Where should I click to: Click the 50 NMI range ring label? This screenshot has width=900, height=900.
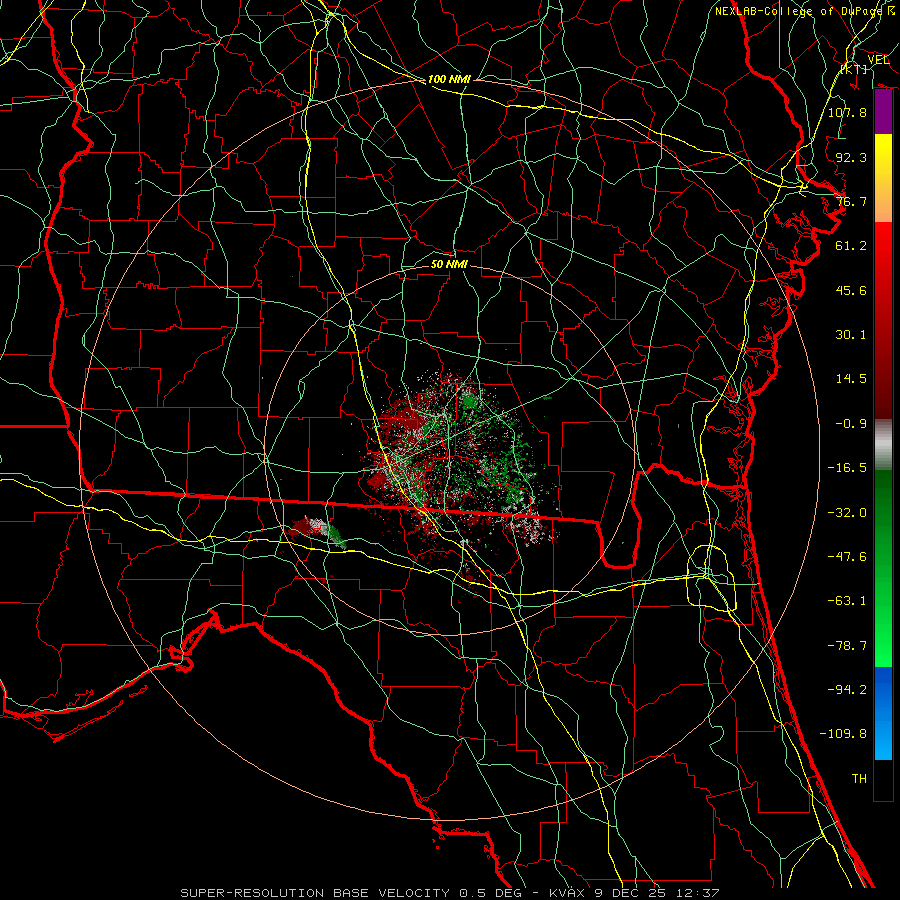click(449, 264)
